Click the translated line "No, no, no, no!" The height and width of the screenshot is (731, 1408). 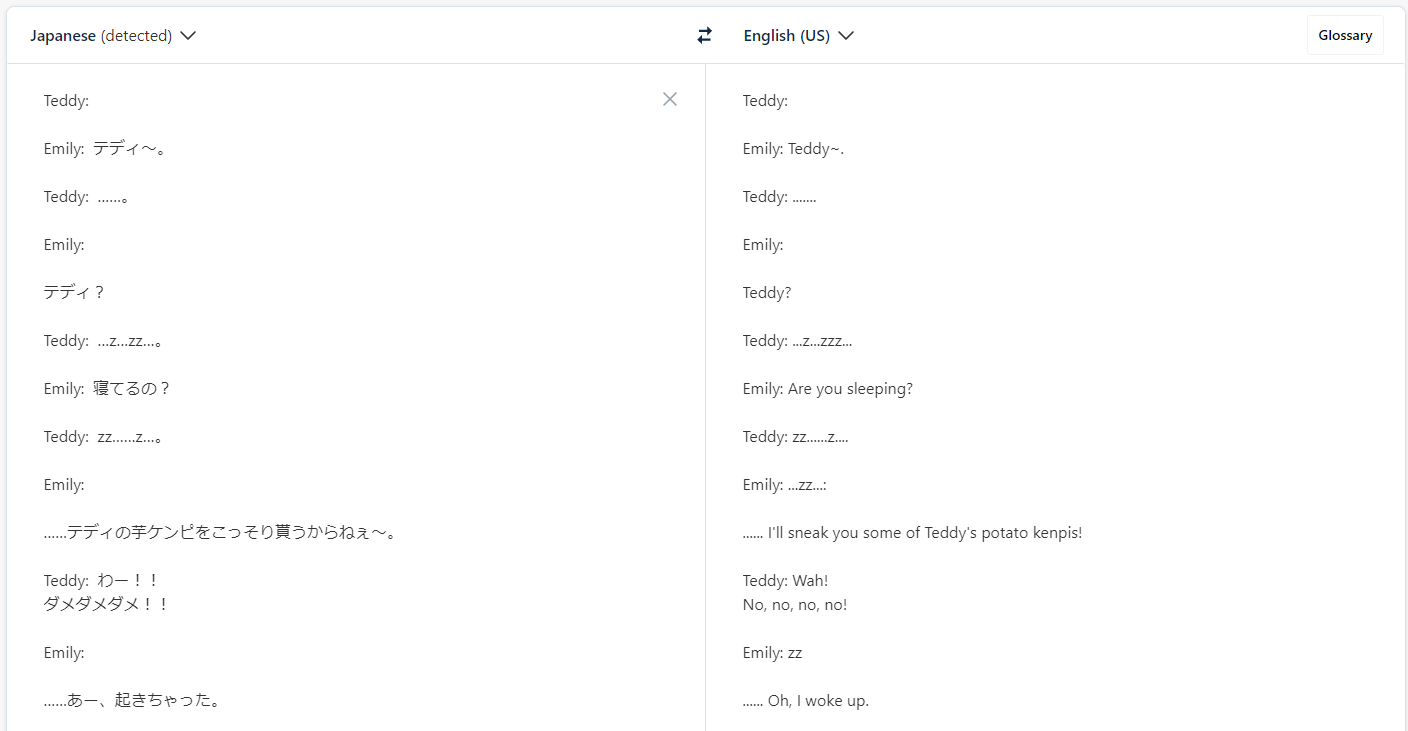click(795, 605)
